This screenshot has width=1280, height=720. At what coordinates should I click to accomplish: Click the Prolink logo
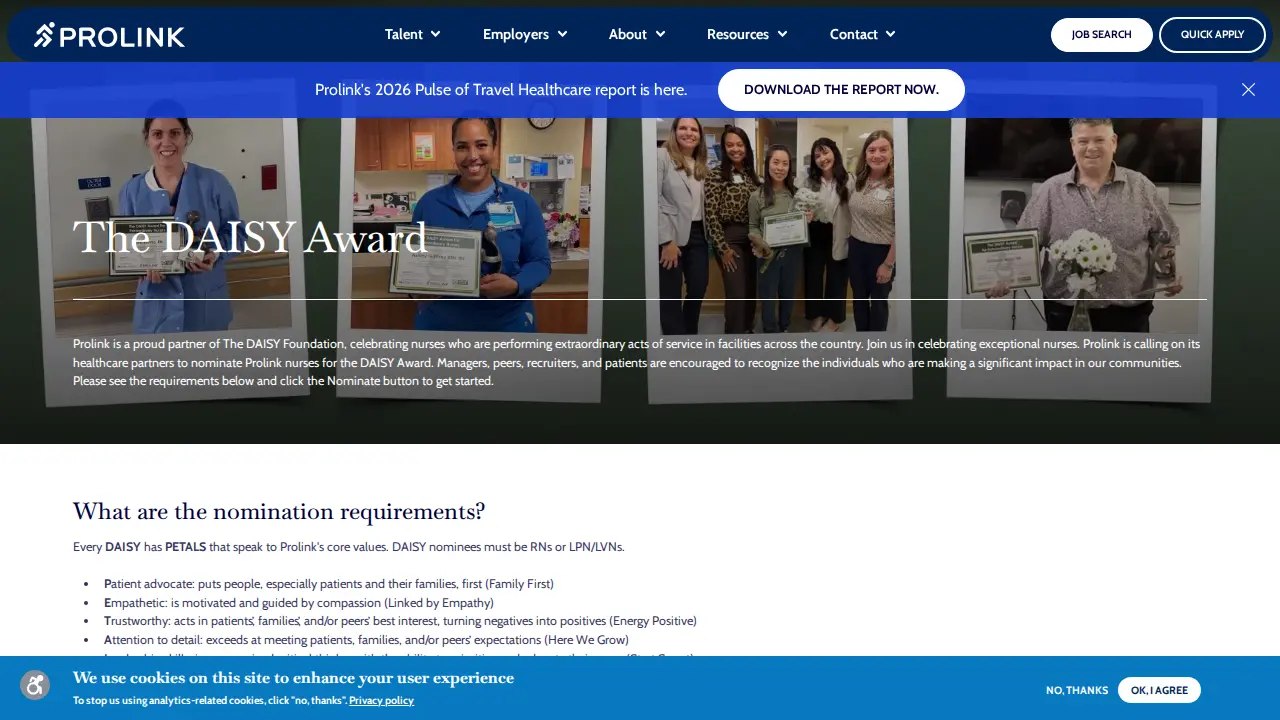coord(110,35)
